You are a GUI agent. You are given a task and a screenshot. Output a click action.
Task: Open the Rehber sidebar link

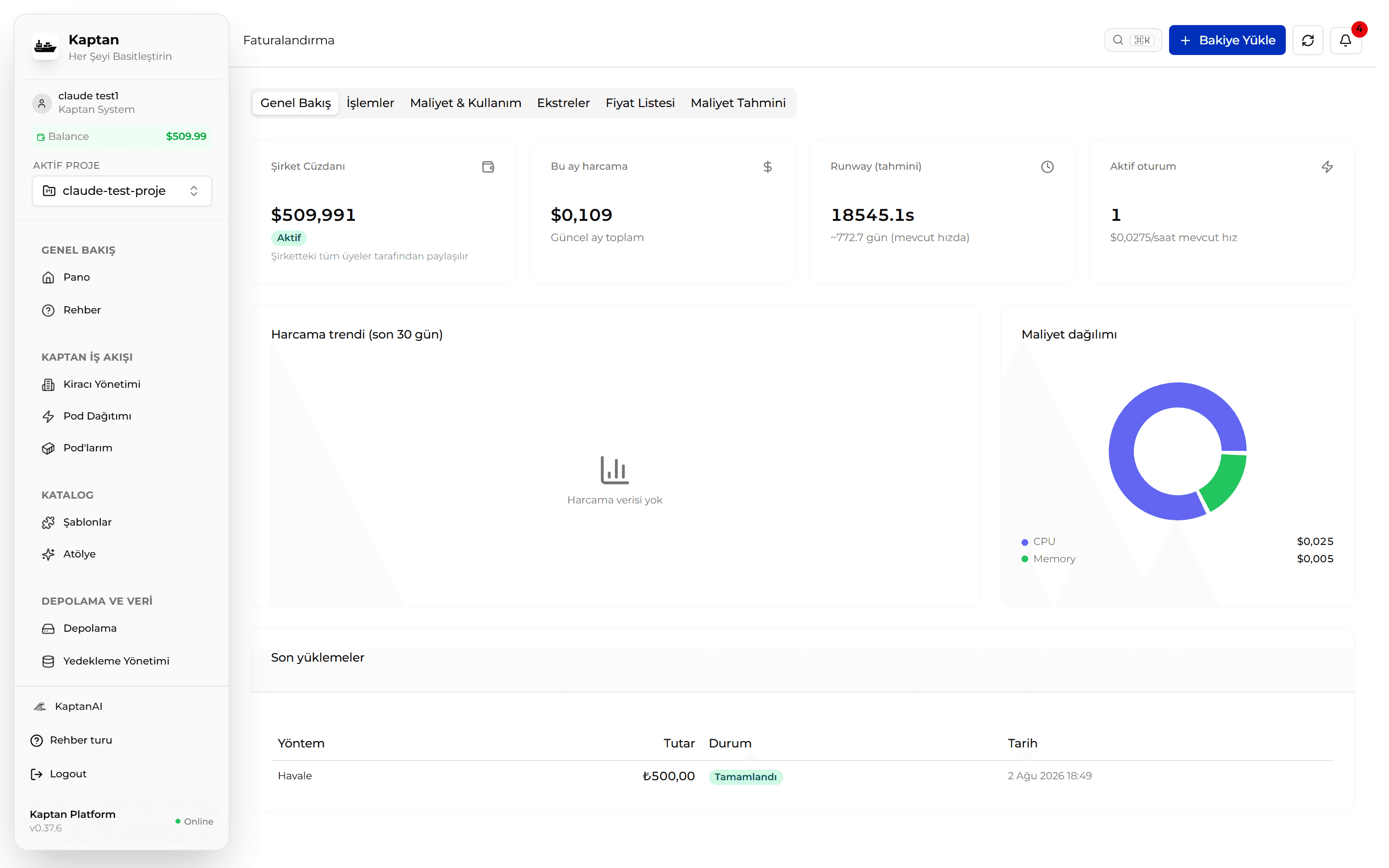click(82, 310)
